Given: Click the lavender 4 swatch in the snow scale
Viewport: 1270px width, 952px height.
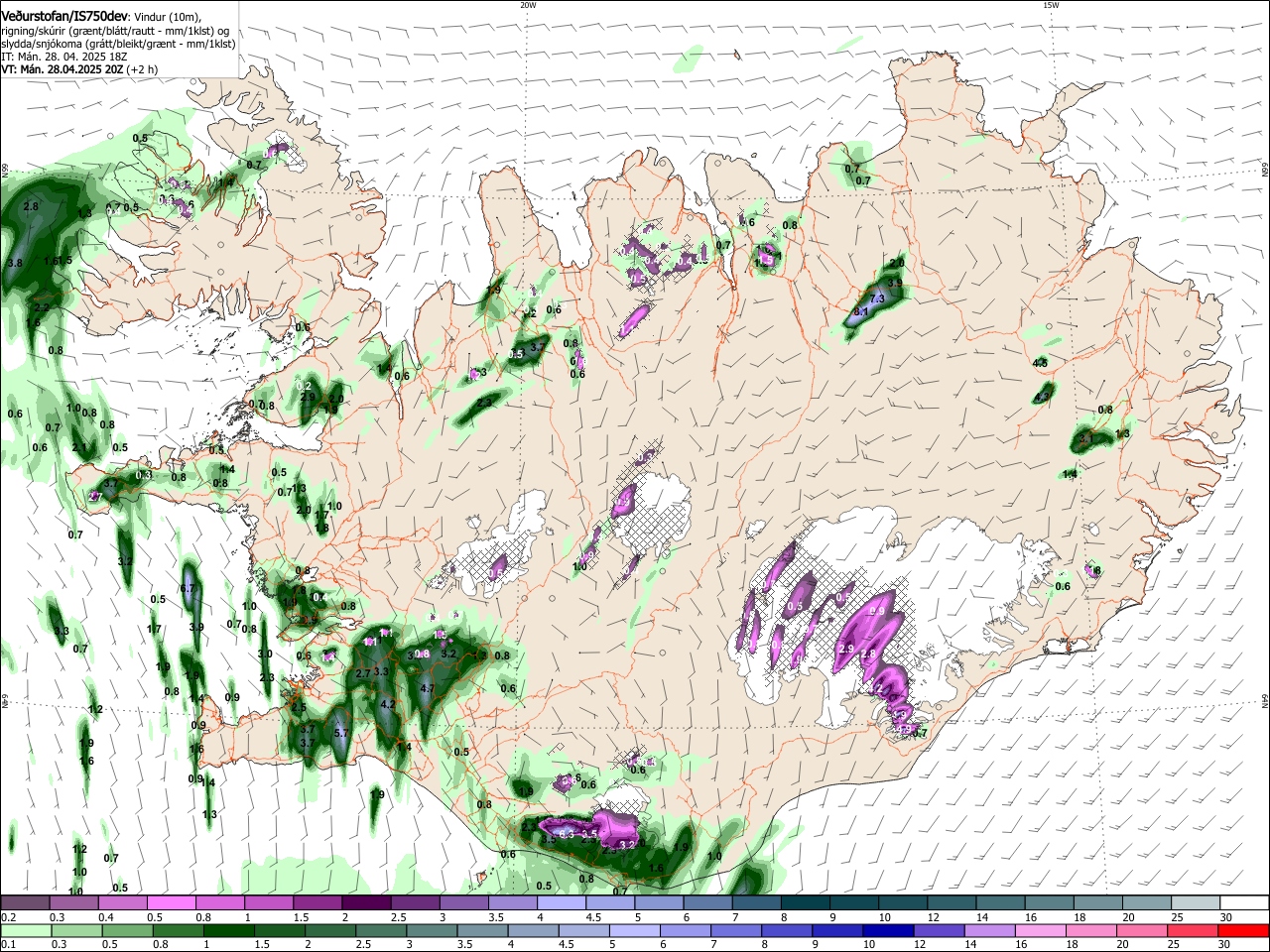Looking at the screenshot, I should [x=560, y=903].
